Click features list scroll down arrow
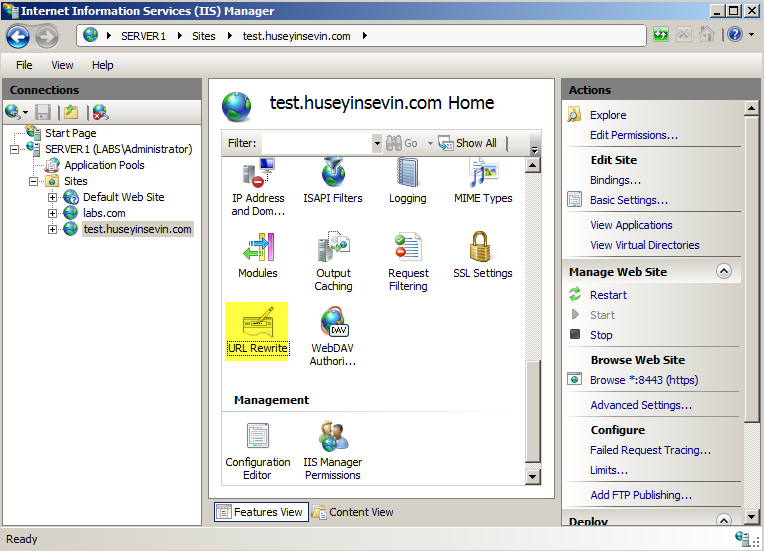 click(x=533, y=476)
